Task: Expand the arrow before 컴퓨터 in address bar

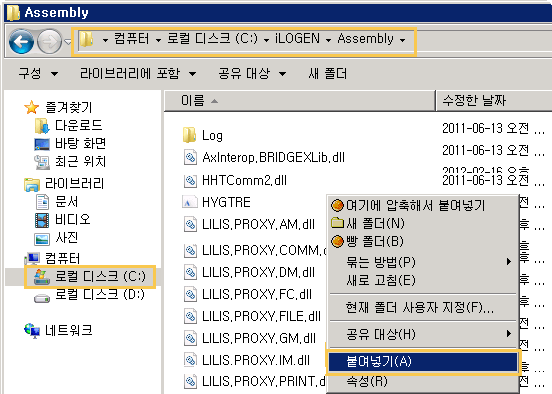Action: (105, 40)
